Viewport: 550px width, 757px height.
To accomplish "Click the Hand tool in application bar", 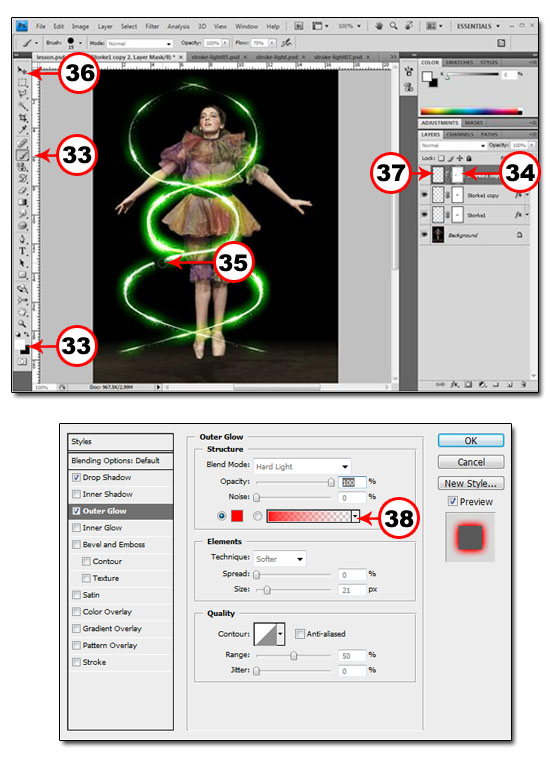I will pos(379,26).
